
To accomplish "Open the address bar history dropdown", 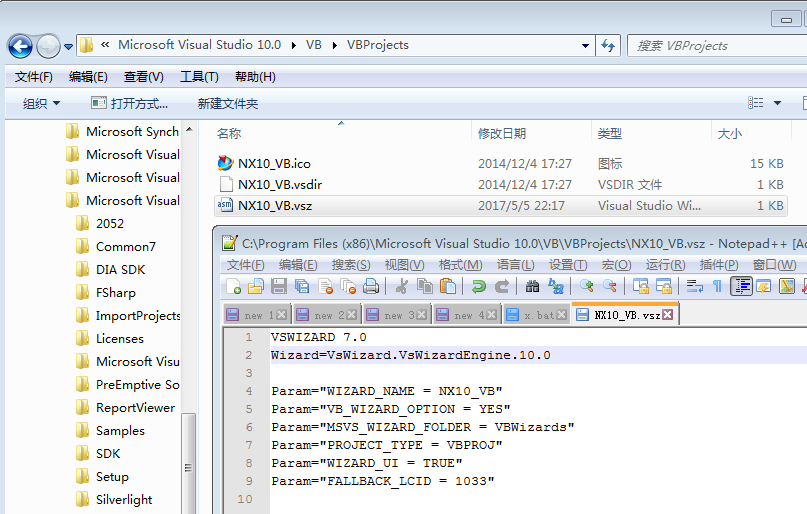I will 585,45.
